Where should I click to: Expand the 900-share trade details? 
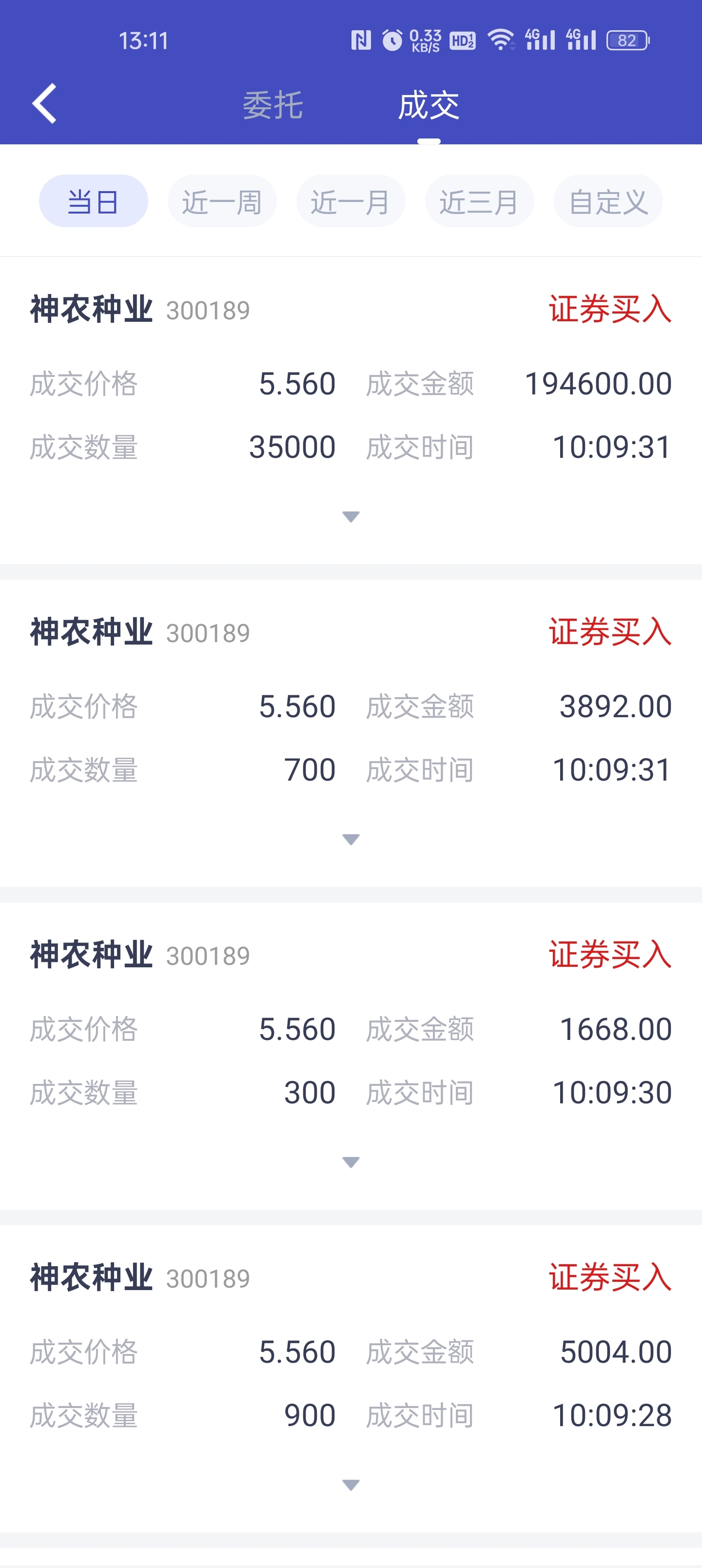(x=351, y=1485)
